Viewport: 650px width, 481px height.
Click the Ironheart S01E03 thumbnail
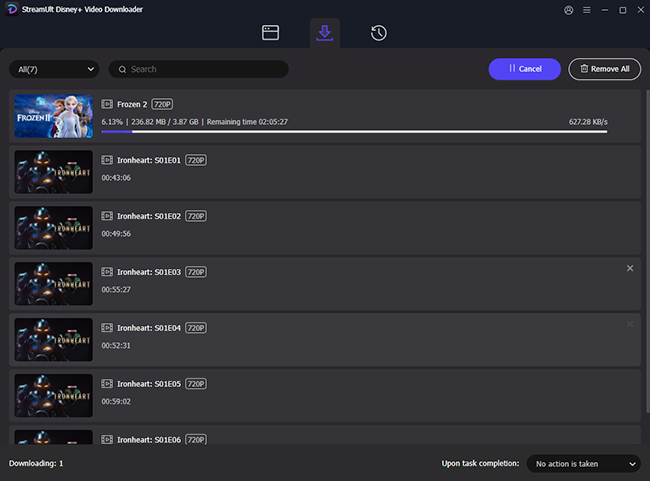53,284
